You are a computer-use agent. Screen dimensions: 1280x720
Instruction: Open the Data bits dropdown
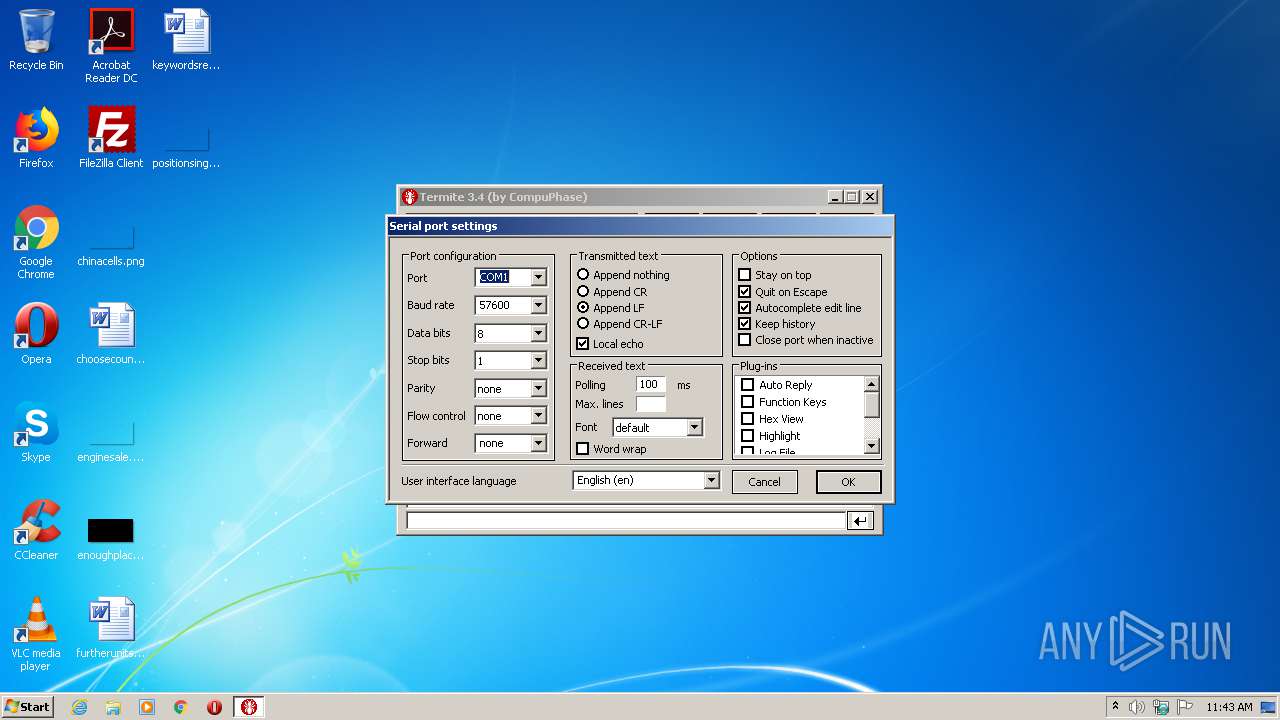tap(538, 334)
